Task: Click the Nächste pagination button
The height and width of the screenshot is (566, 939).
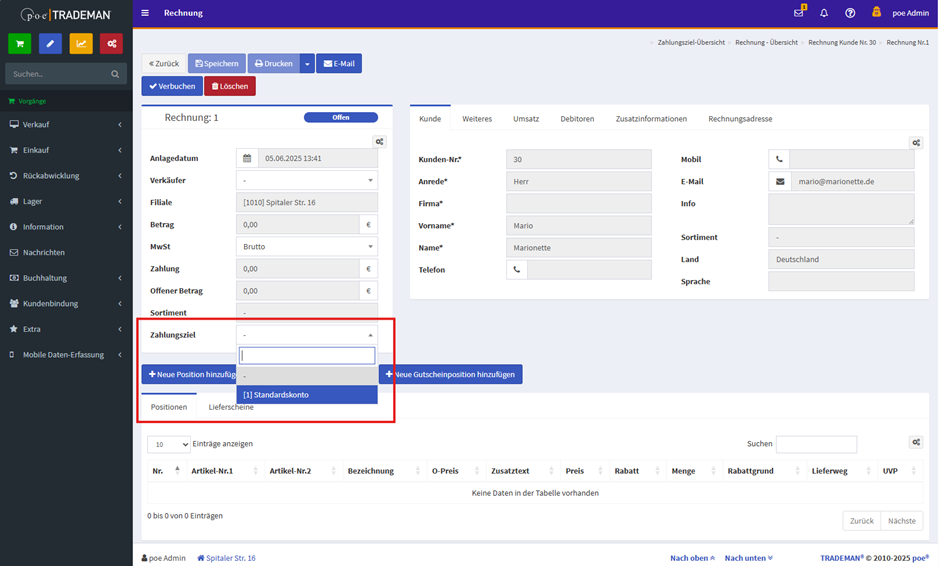Action: click(901, 521)
